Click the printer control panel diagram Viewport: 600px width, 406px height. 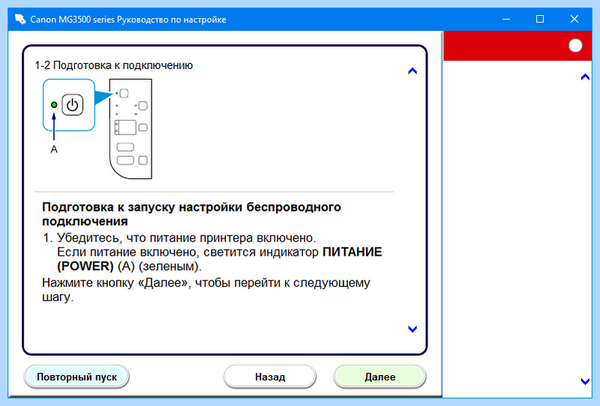[130, 129]
